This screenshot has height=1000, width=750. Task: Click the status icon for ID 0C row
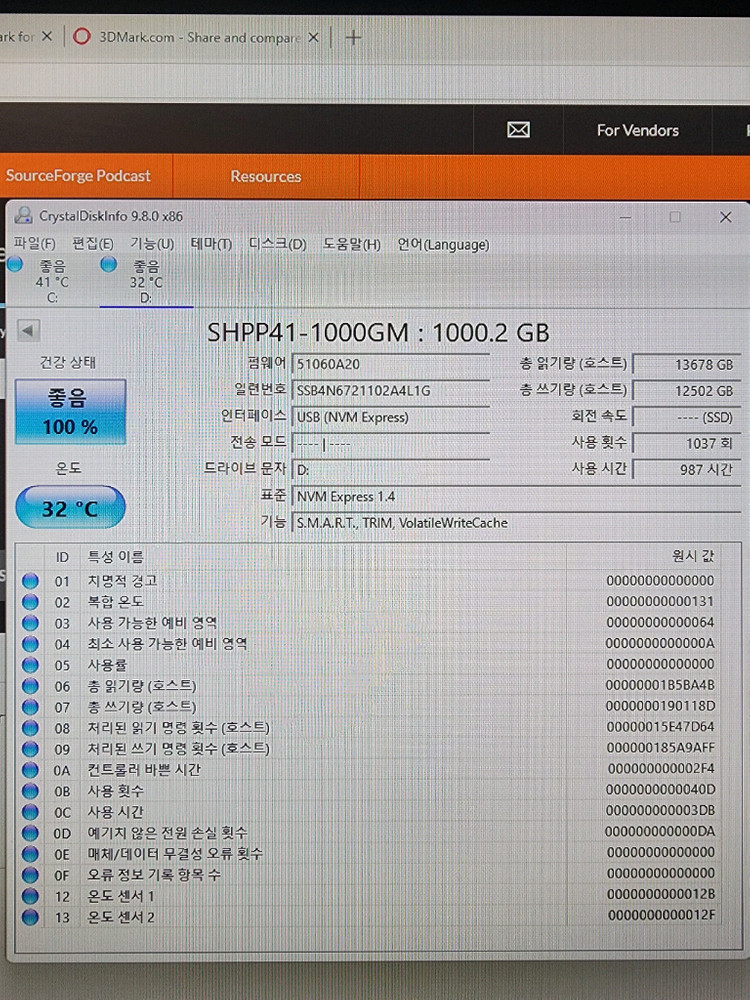click(x=30, y=812)
